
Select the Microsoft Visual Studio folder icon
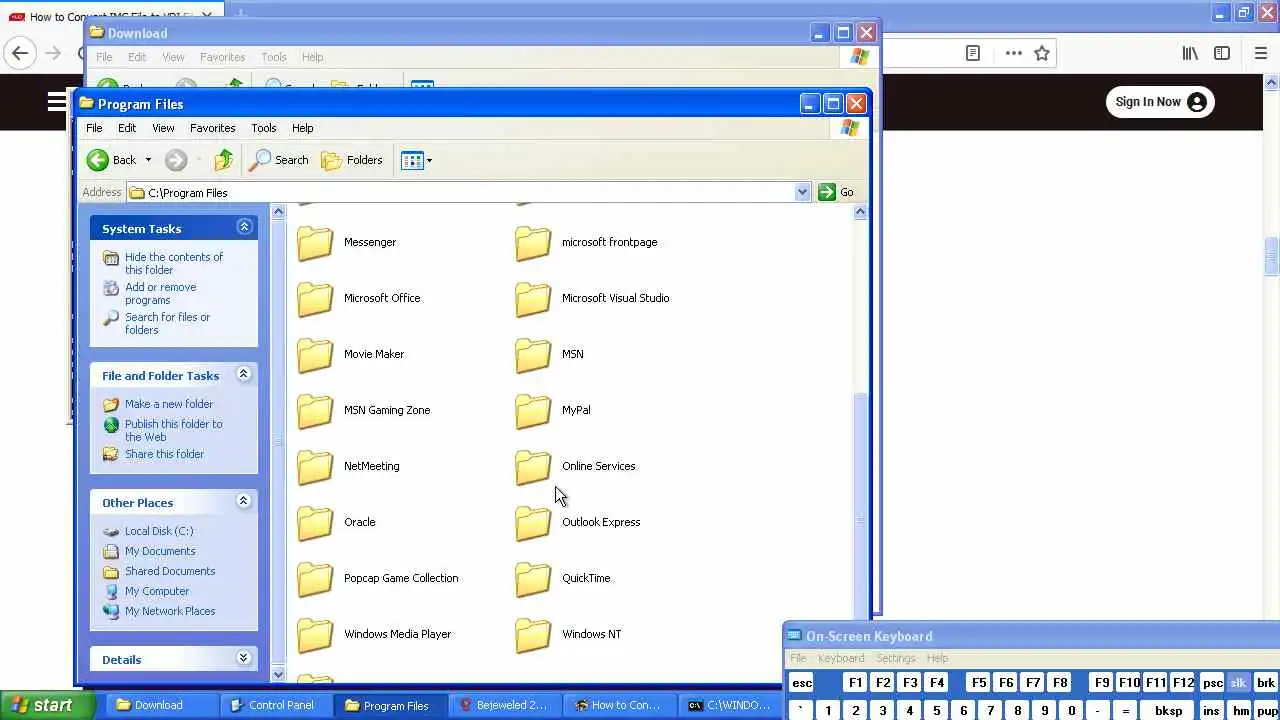(533, 299)
